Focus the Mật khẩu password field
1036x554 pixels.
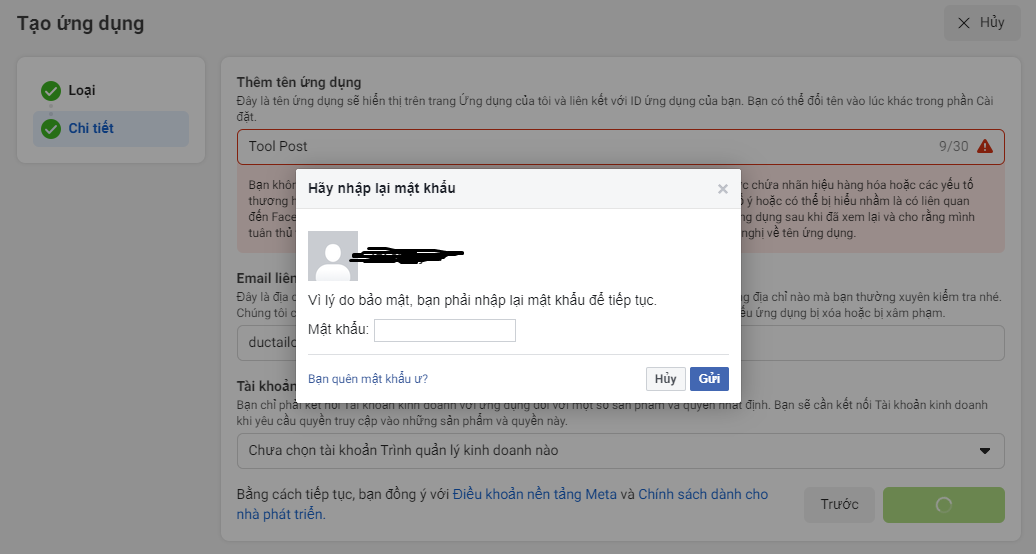point(445,330)
